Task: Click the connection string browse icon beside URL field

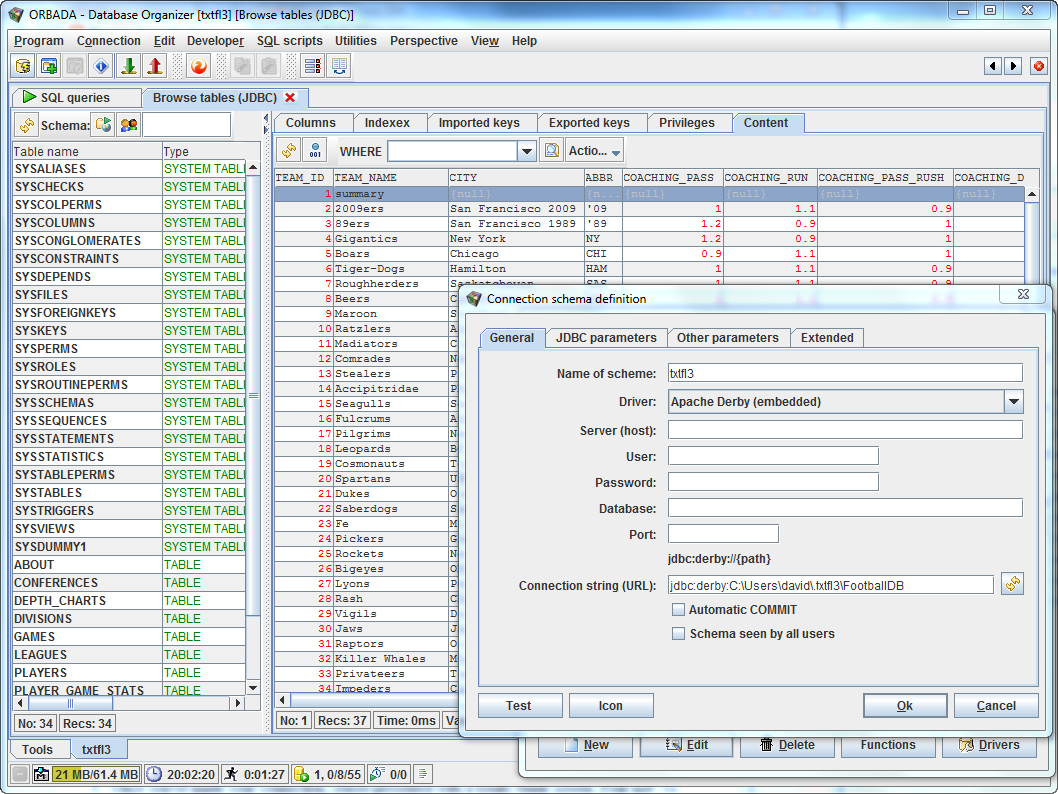Action: tap(1012, 584)
